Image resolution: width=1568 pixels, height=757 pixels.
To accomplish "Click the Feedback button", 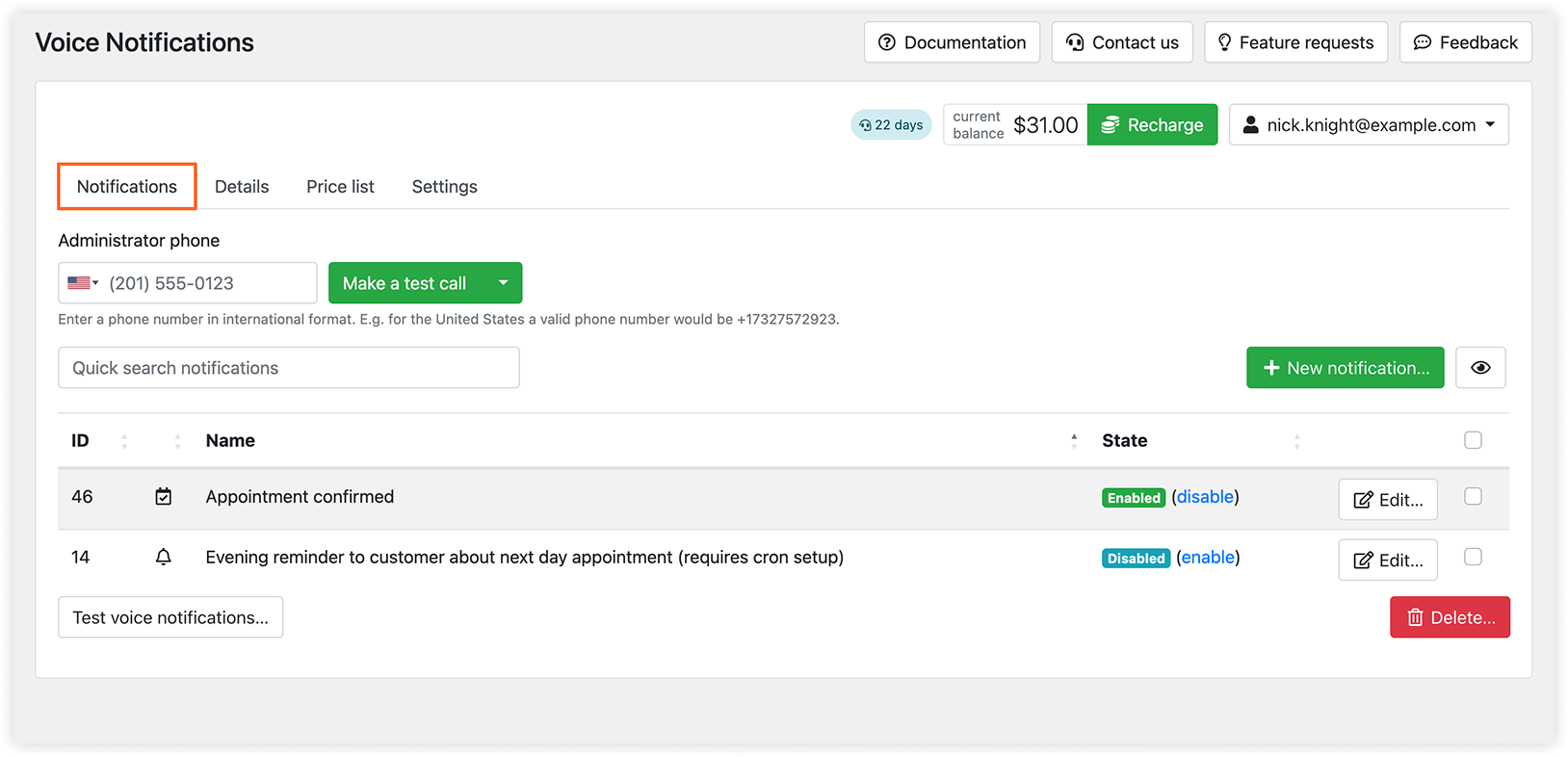I will [x=1465, y=42].
